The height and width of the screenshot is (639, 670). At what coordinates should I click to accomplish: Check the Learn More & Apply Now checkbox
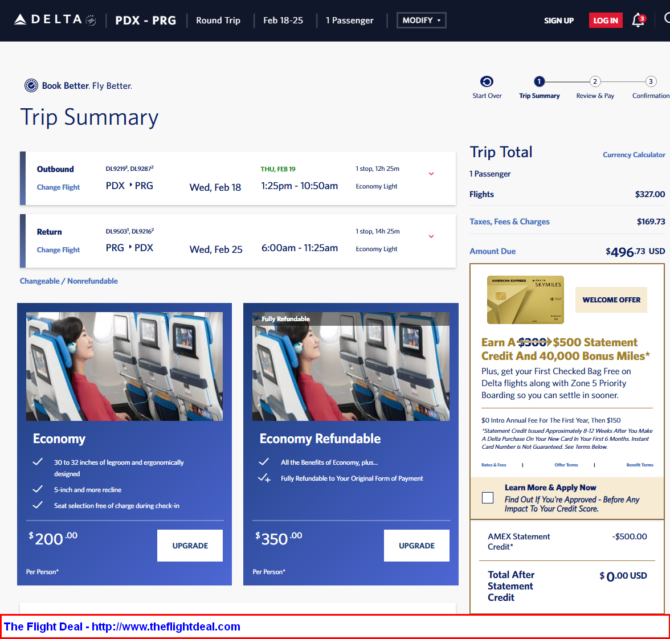[x=487, y=497]
